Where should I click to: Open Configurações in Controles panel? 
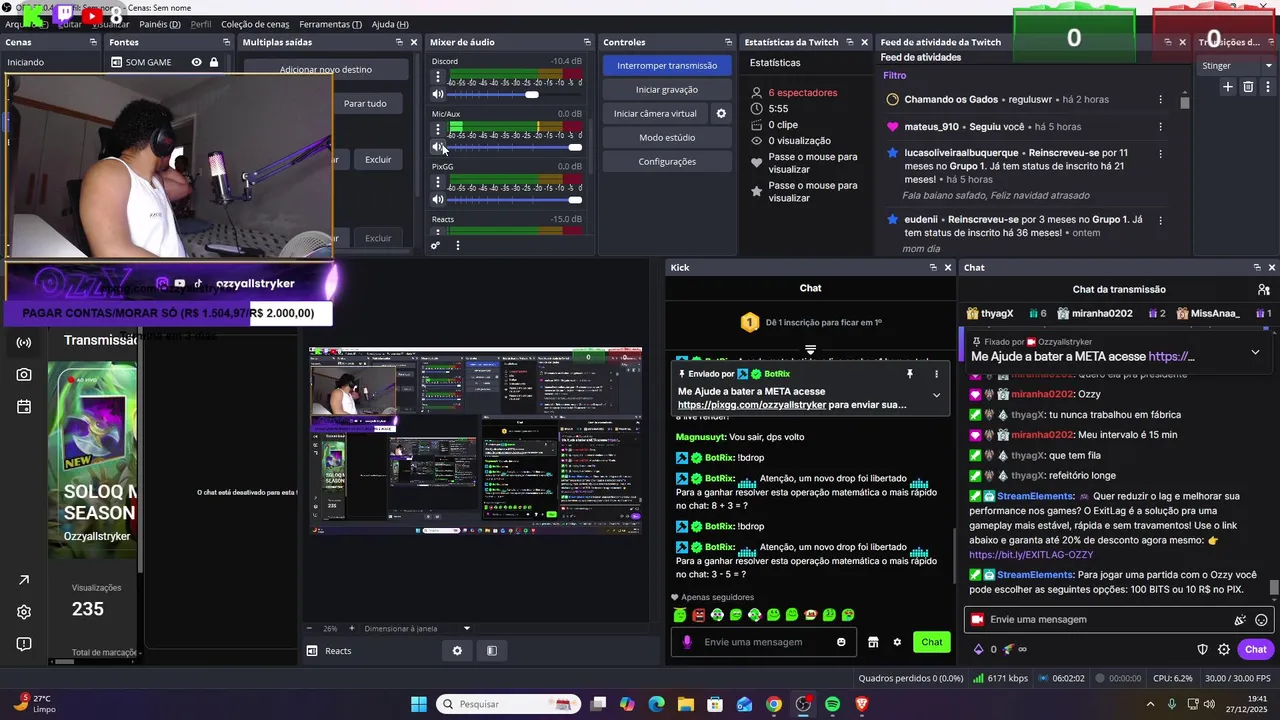point(667,161)
